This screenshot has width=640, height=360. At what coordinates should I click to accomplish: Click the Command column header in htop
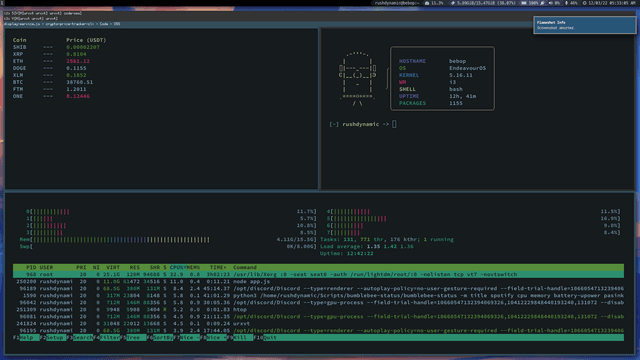coord(245,267)
